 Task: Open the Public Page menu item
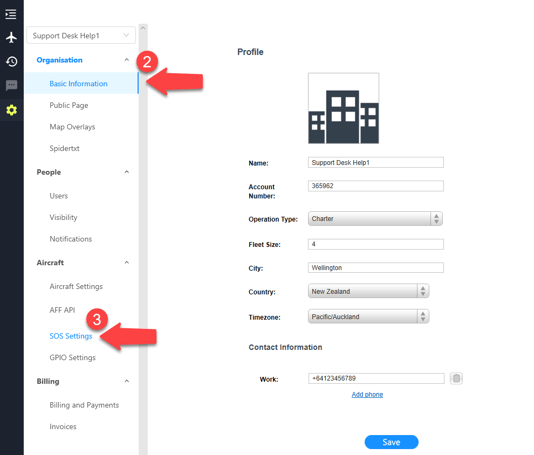click(69, 105)
